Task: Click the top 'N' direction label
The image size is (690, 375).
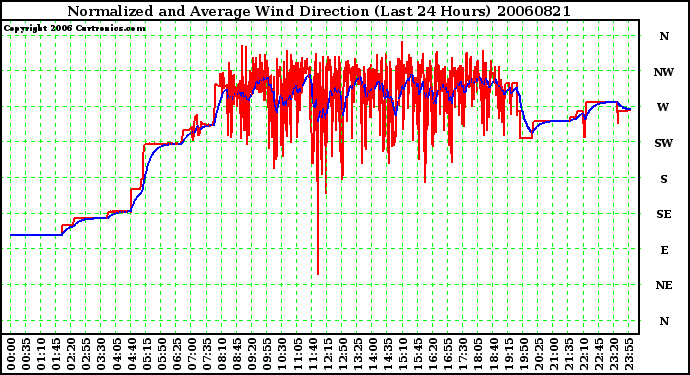Action: coord(664,36)
